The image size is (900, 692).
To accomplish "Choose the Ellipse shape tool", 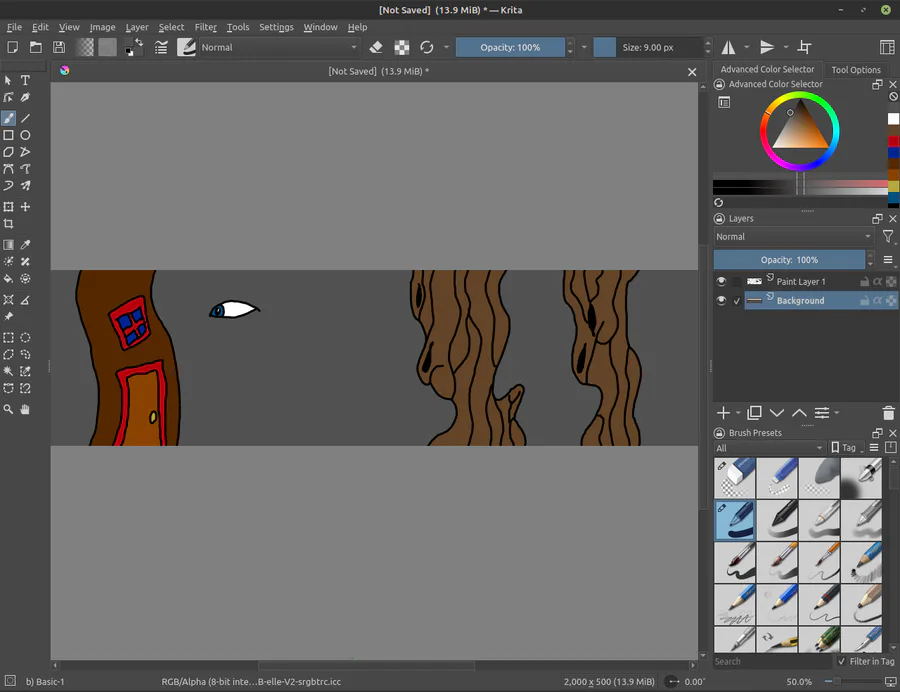I will click(x=26, y=135).
